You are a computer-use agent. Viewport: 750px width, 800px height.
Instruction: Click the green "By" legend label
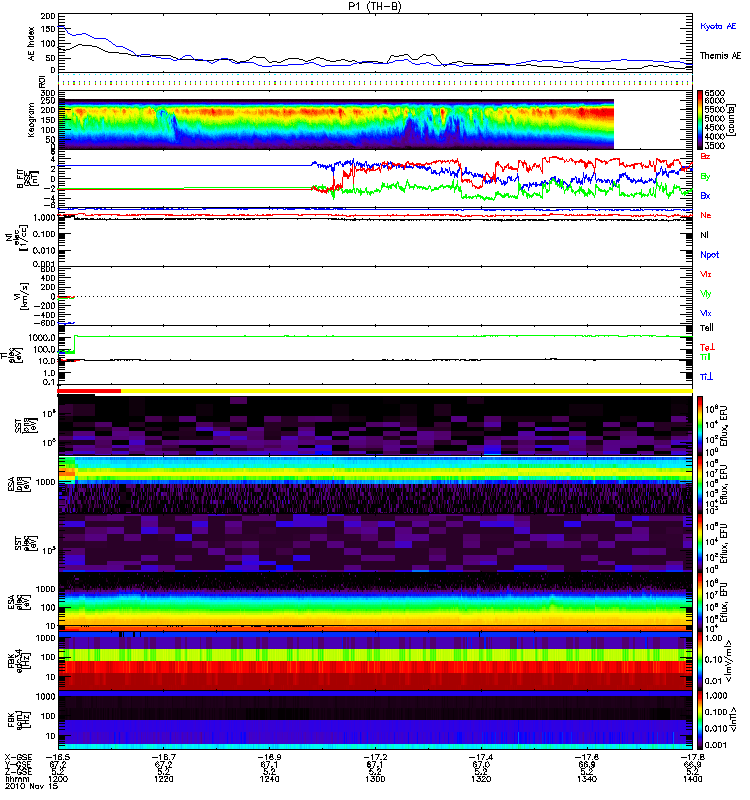(x=705, y=177)
